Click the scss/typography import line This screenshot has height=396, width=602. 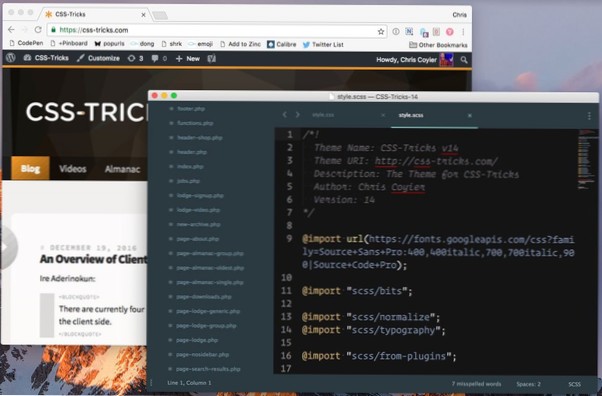pos(374,330)
